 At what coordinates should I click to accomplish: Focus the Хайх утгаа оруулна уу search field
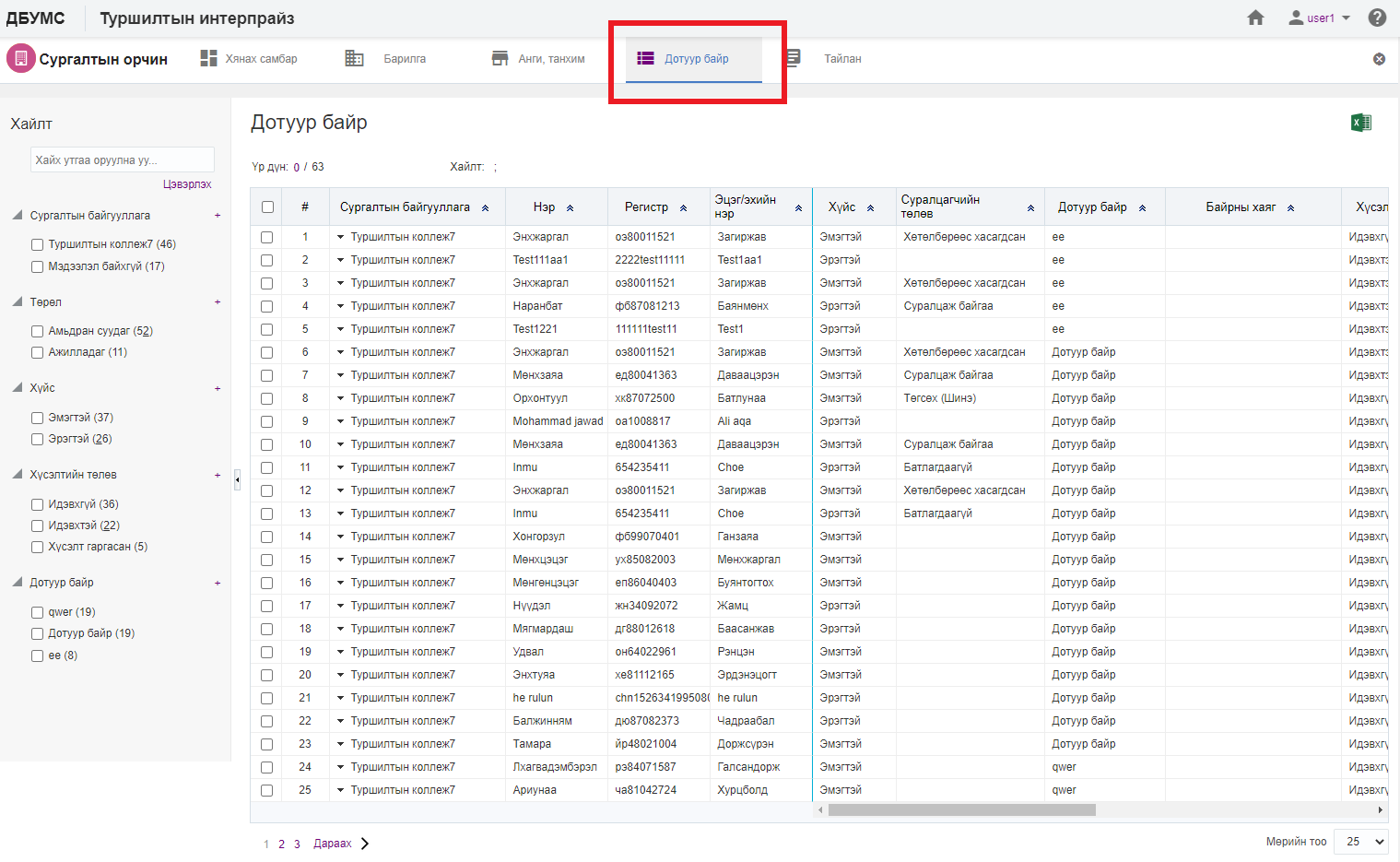click(123, 159)
